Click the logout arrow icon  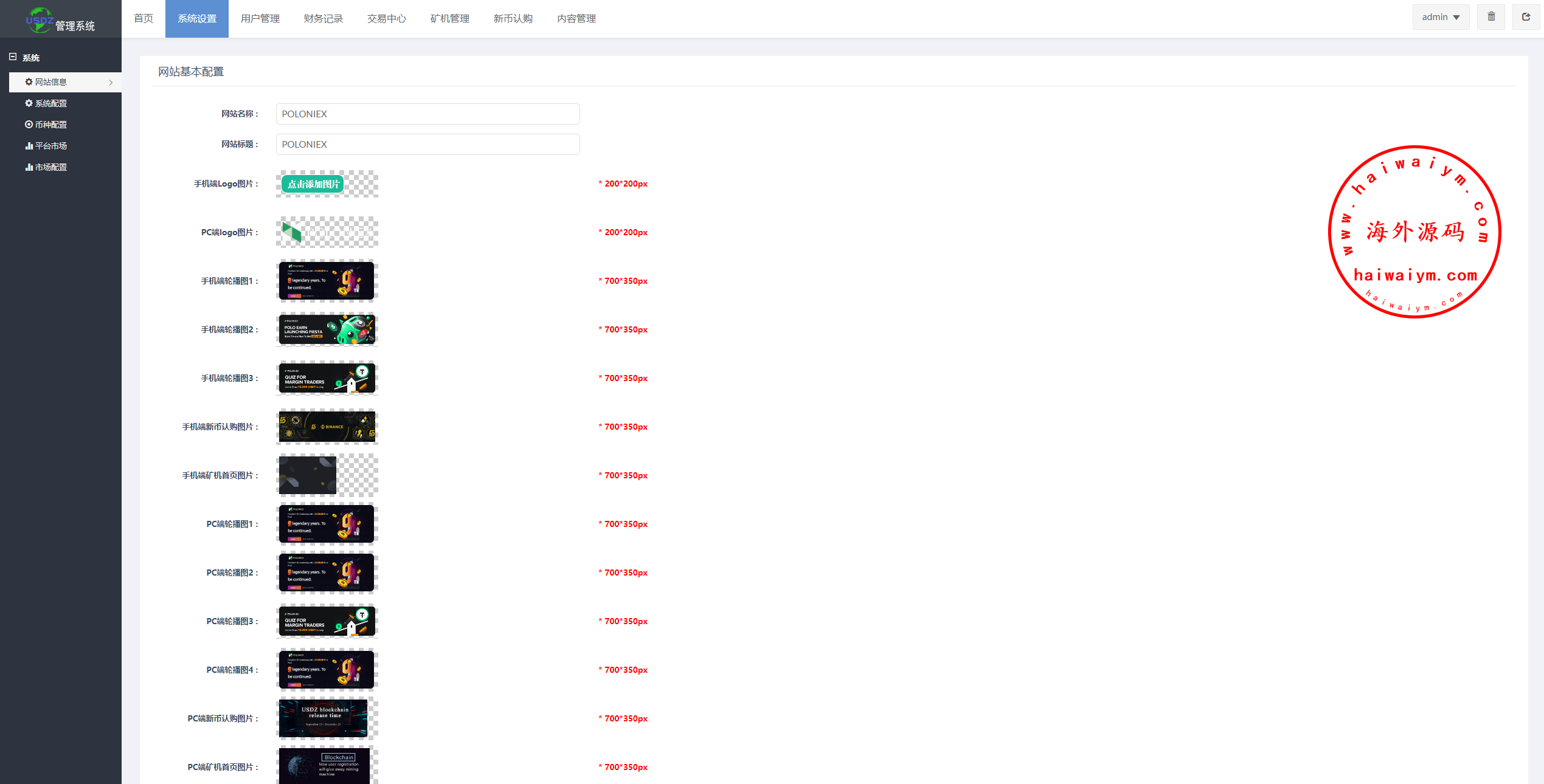coord(1525,17)
